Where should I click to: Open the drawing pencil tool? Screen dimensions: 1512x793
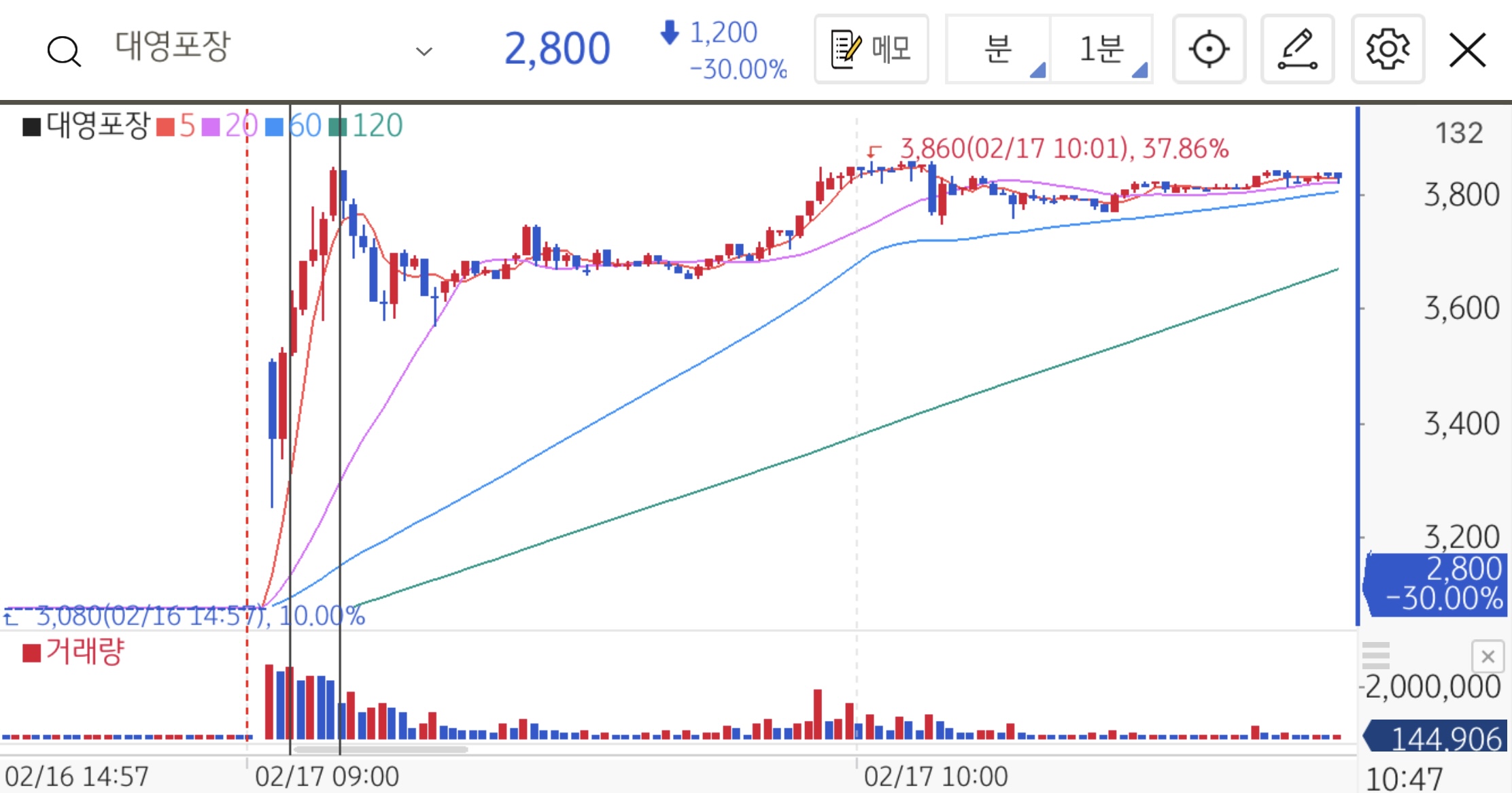pos(1297,49)
